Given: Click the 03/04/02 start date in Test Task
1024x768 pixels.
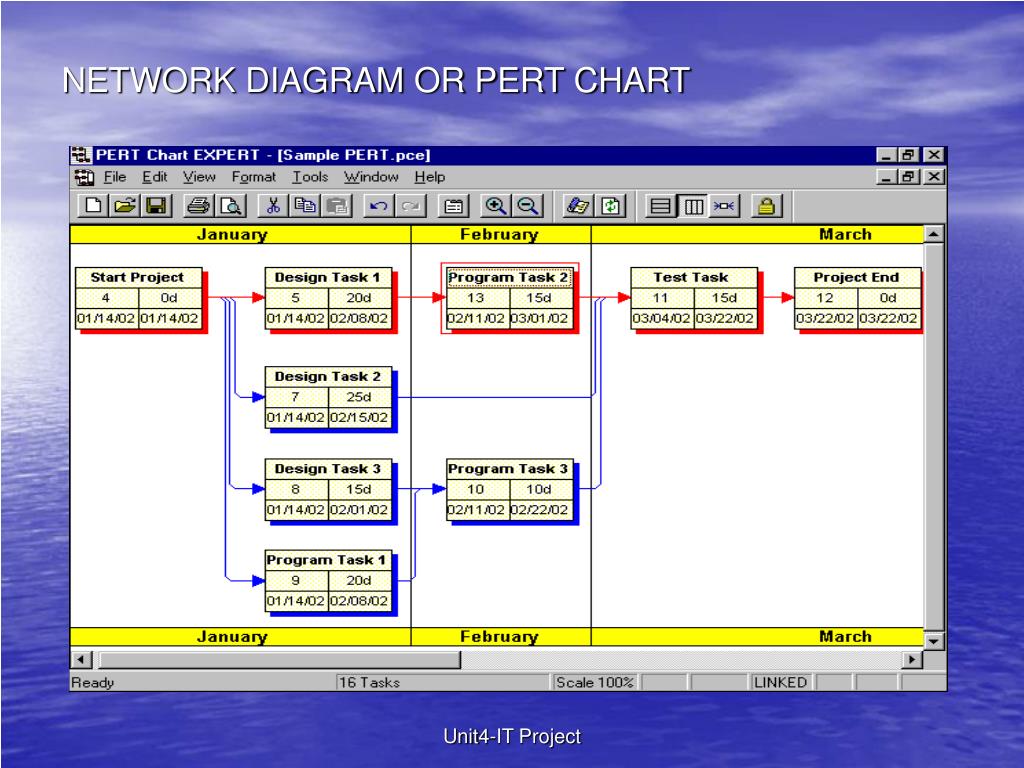Looking at the screenshot, I should coord(661,319).
